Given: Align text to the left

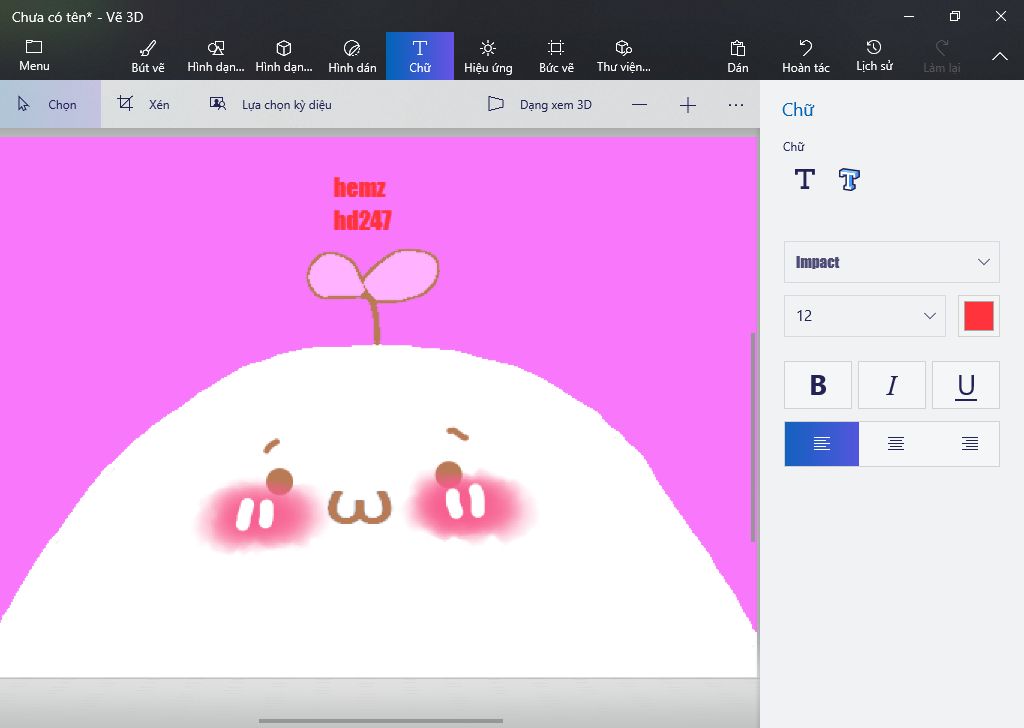Looking at the screenshot, I should click(822, 444).
